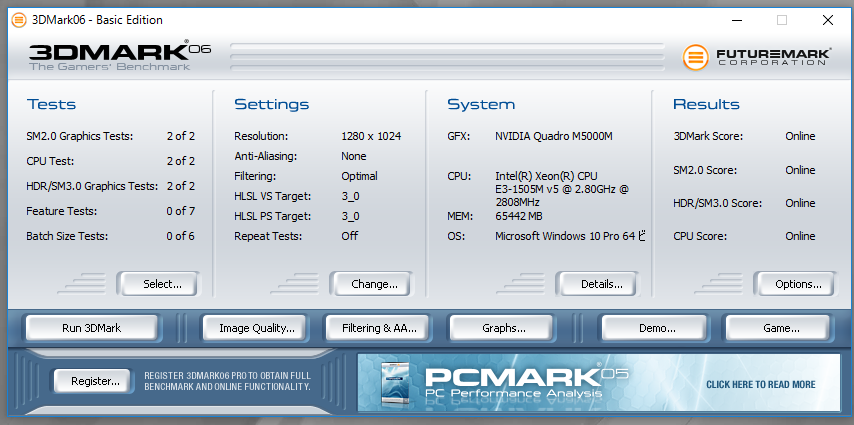Click the 'Microsoft Windows 10 Pro 64' OS text

[565, 236]
